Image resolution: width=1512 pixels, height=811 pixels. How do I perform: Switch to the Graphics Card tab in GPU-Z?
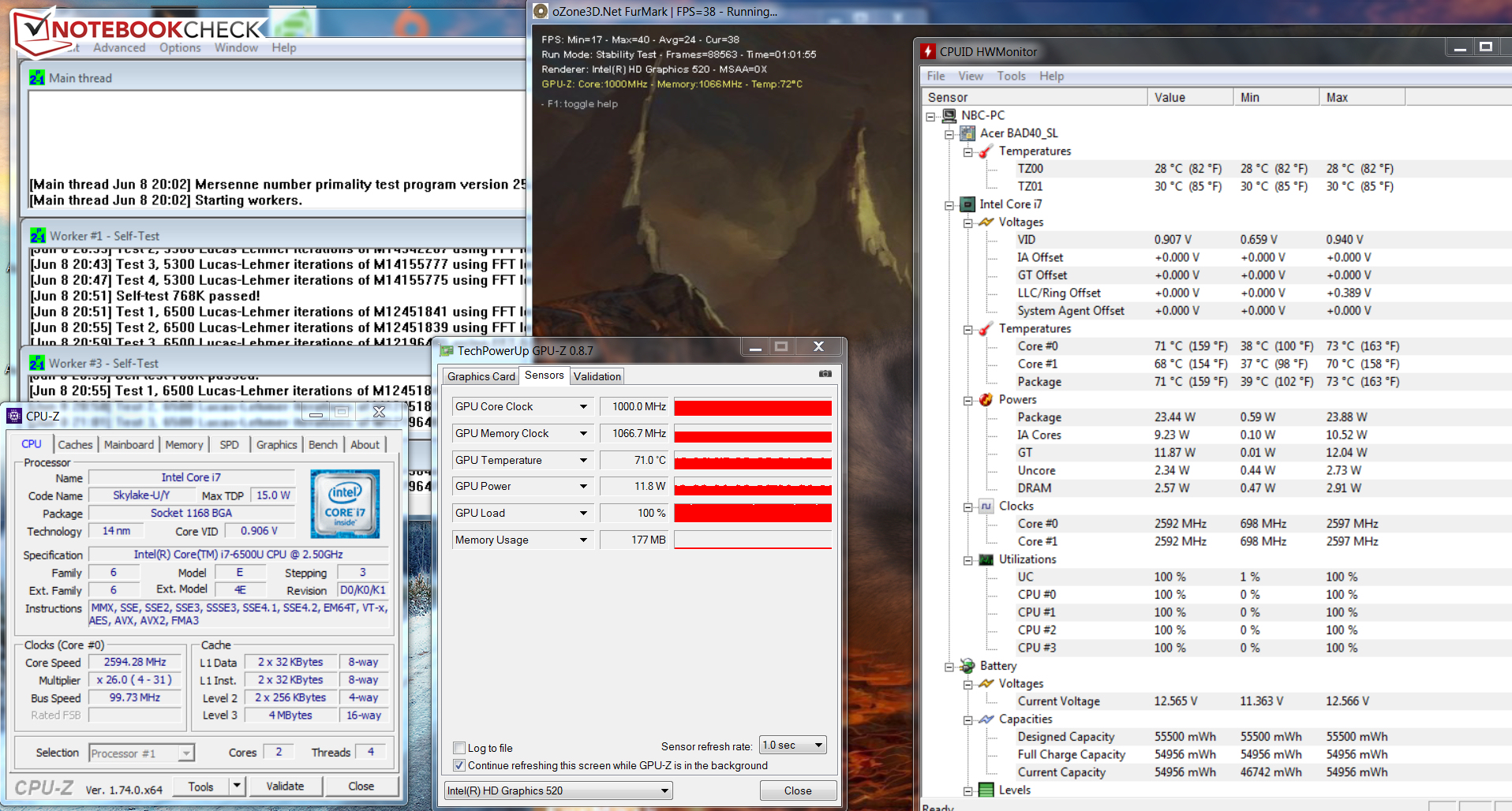tap(481, 376)
